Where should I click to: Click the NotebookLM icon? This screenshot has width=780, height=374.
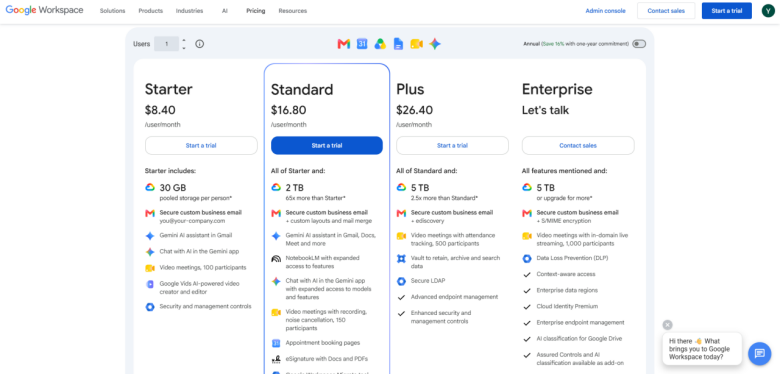[276, 259]
